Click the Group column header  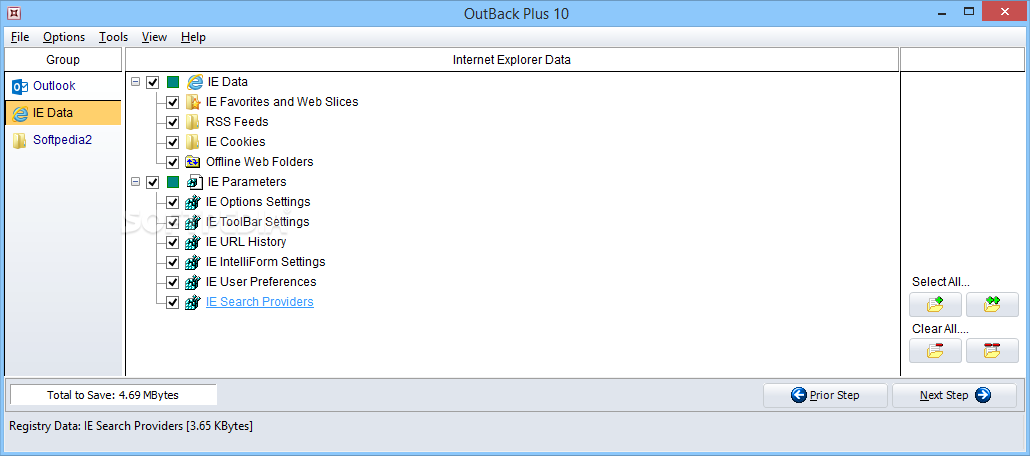point(63,60)
